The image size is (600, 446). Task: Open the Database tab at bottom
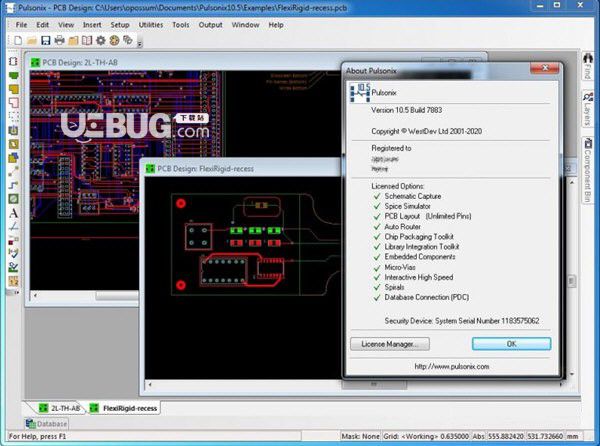46,424
